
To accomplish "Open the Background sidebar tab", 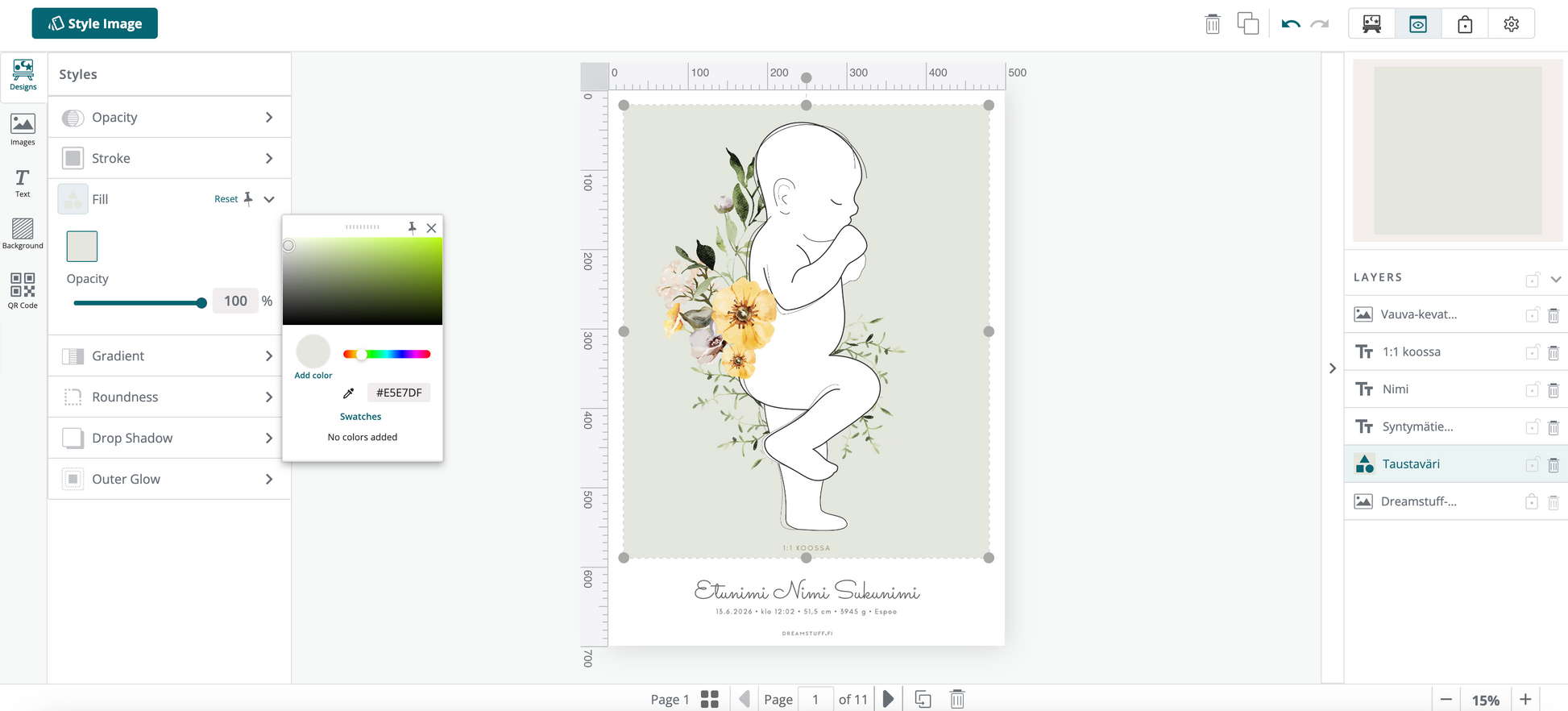I will [23, 234].
